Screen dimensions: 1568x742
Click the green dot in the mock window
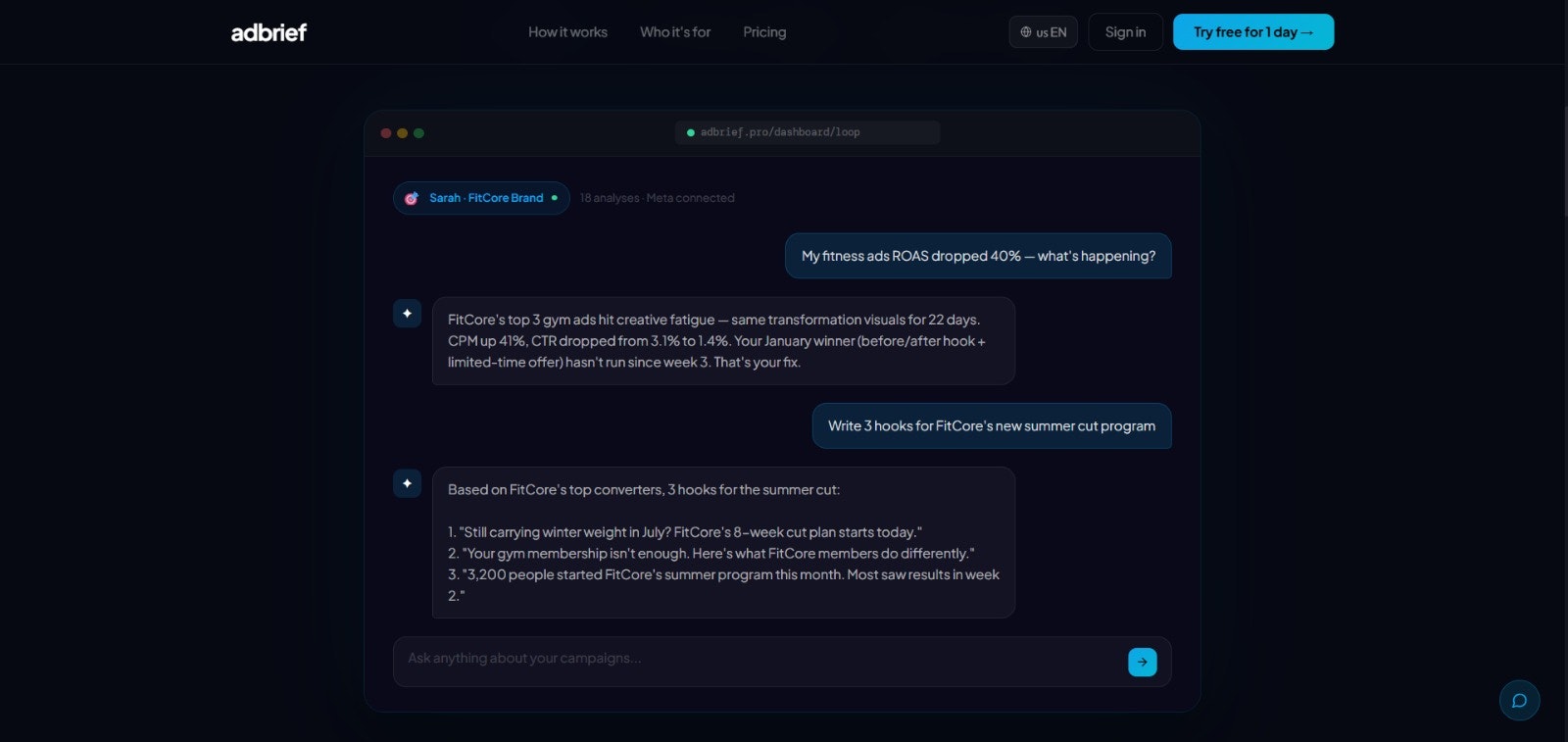pos(418,133)
